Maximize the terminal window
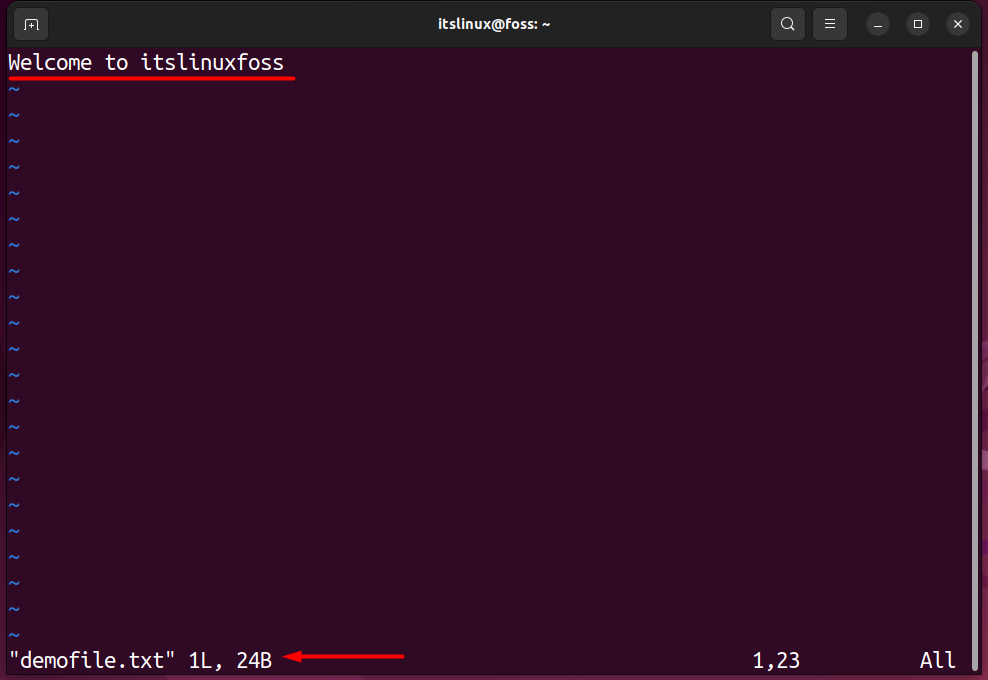Image resolution: width=988 pixels, height=680 pixels. (x=918, y=25)
